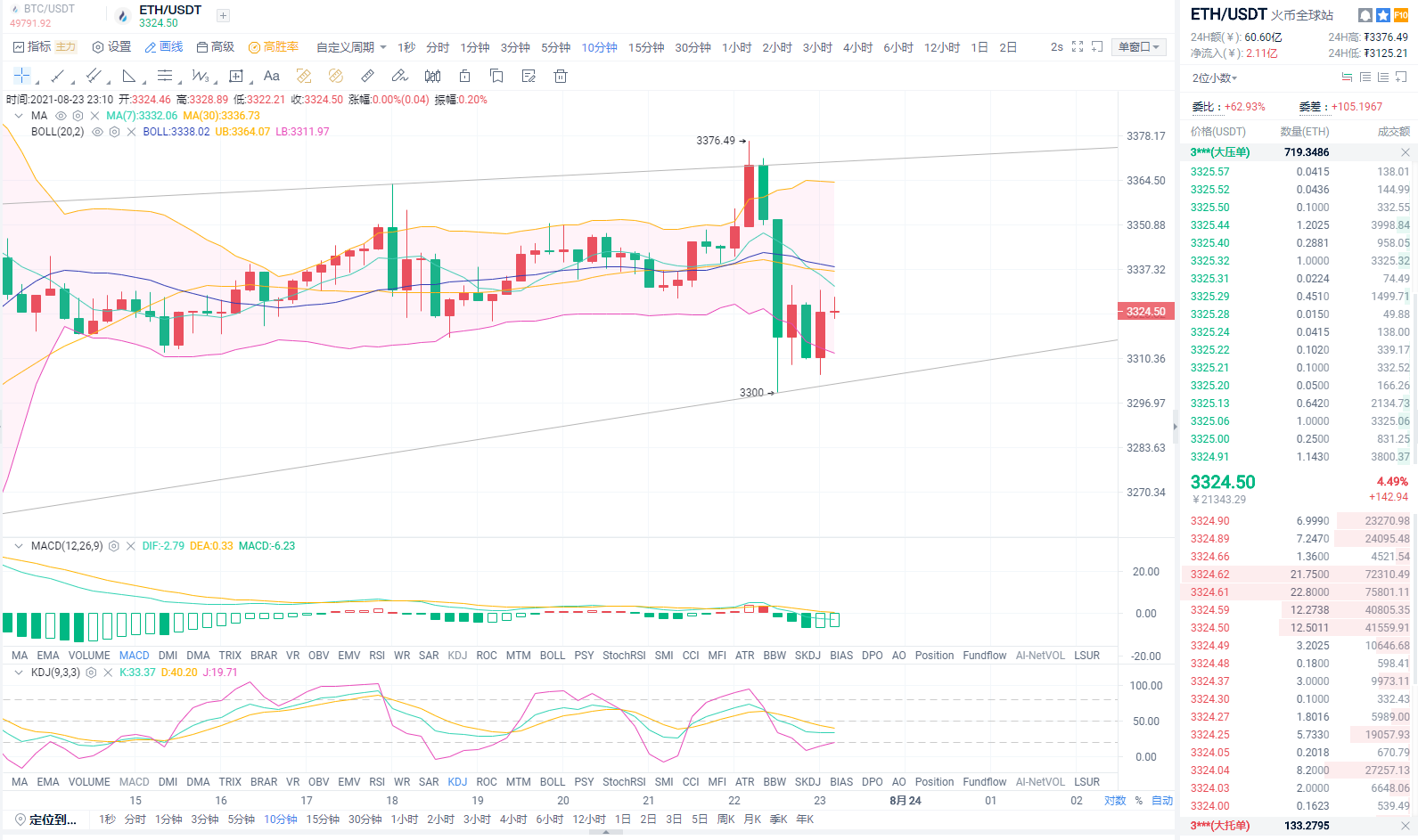
Task: Select the Aa text annotation tool
Action: [272, 76]
